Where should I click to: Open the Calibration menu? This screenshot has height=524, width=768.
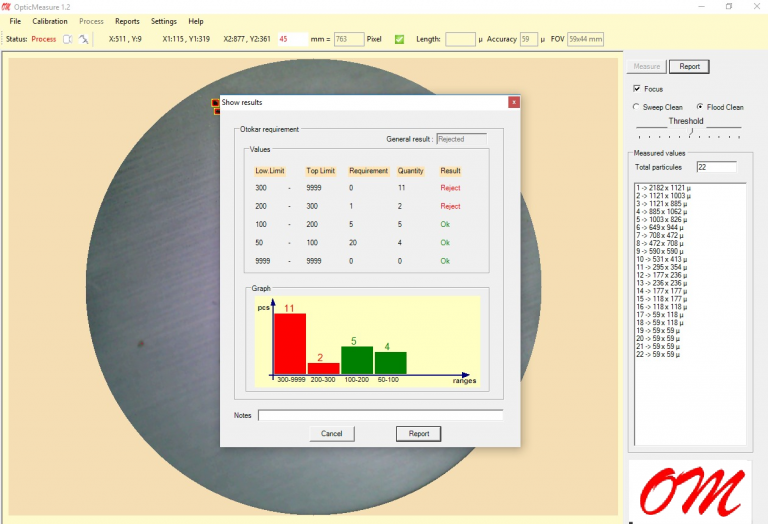50,21
